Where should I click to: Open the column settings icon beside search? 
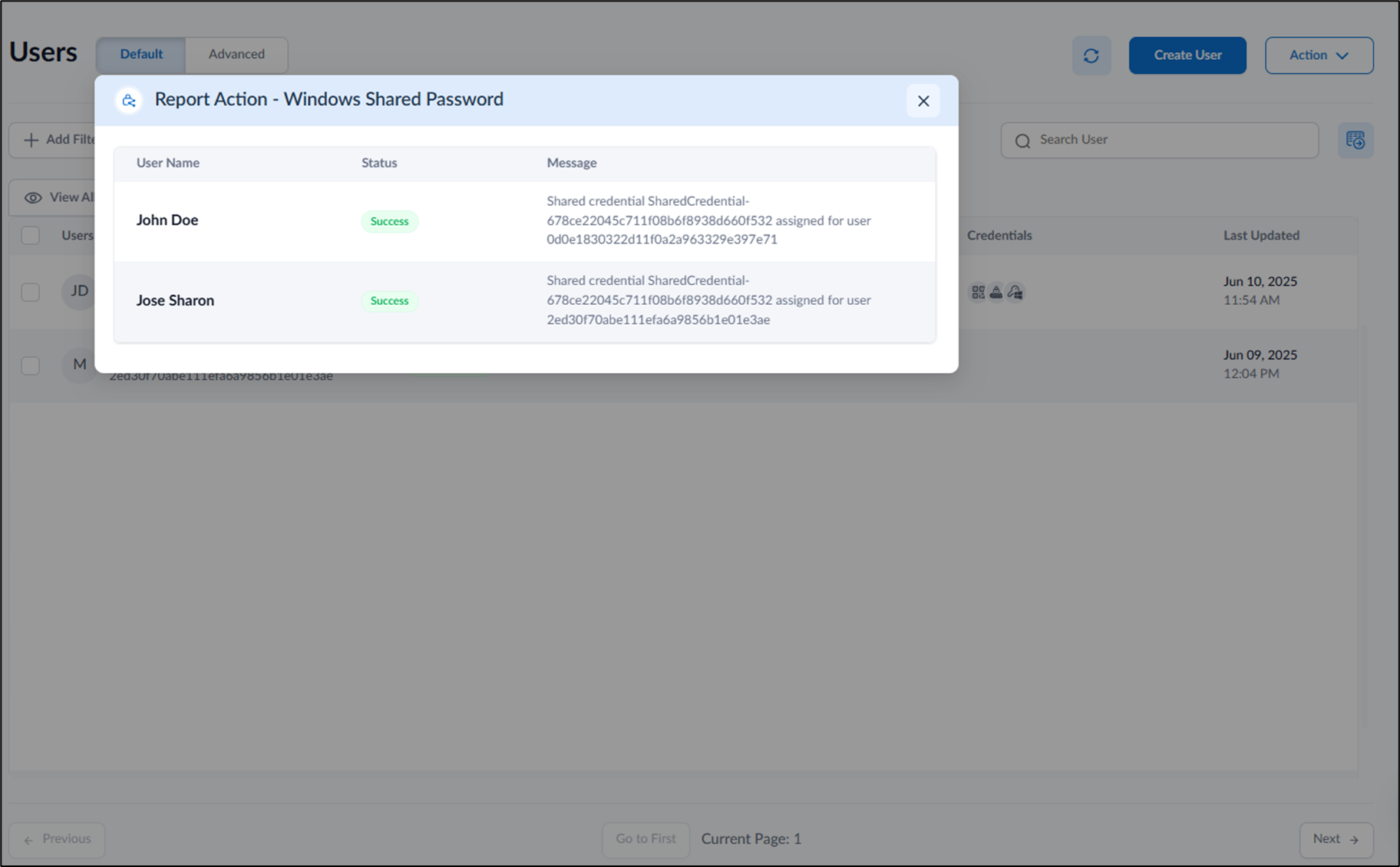coord(1355,140)
